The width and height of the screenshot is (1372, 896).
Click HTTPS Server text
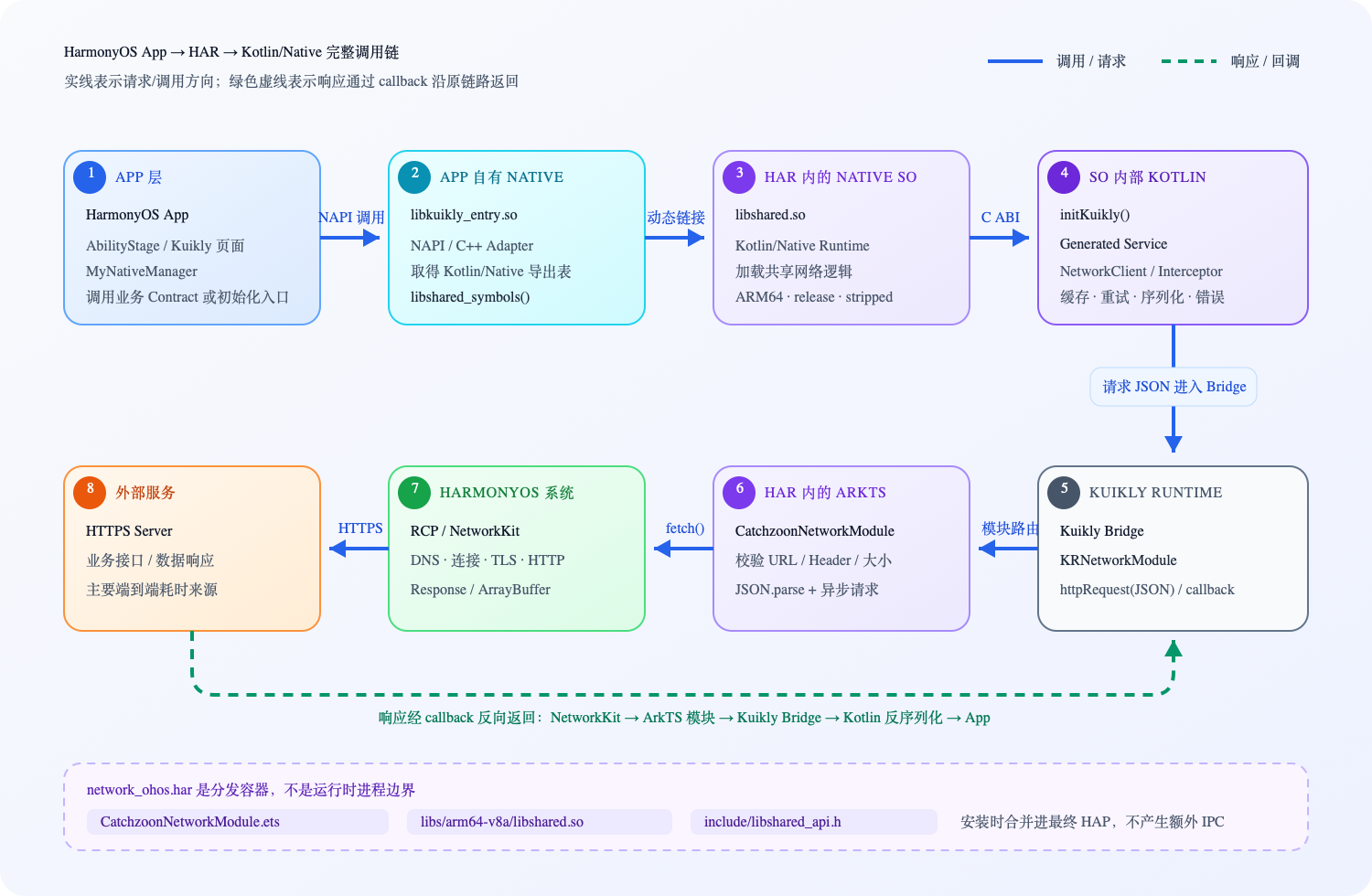point(129,531)
